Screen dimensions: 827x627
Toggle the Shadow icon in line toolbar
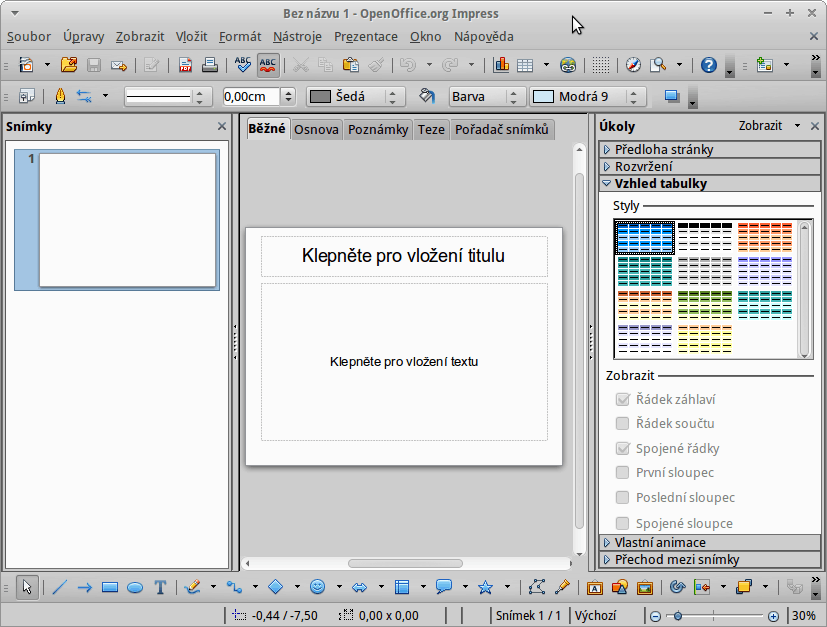[671, 97]
